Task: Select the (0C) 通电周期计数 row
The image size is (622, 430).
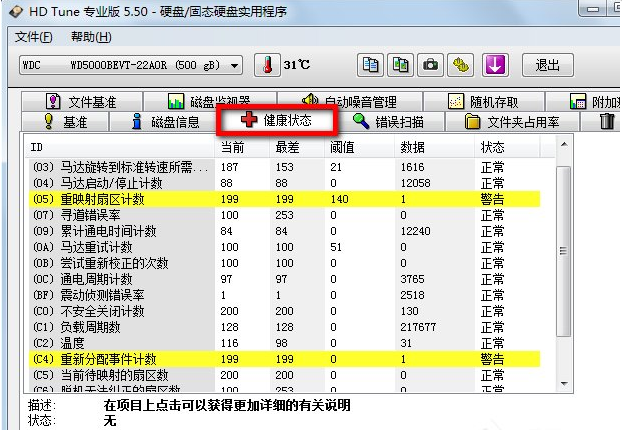Action: point(284,279)
